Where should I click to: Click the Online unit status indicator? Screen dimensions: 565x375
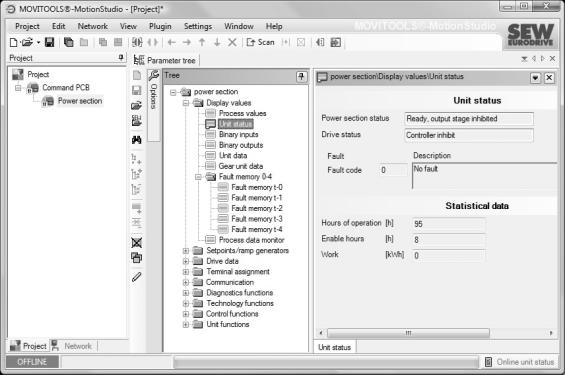click(x=519, y=362)
